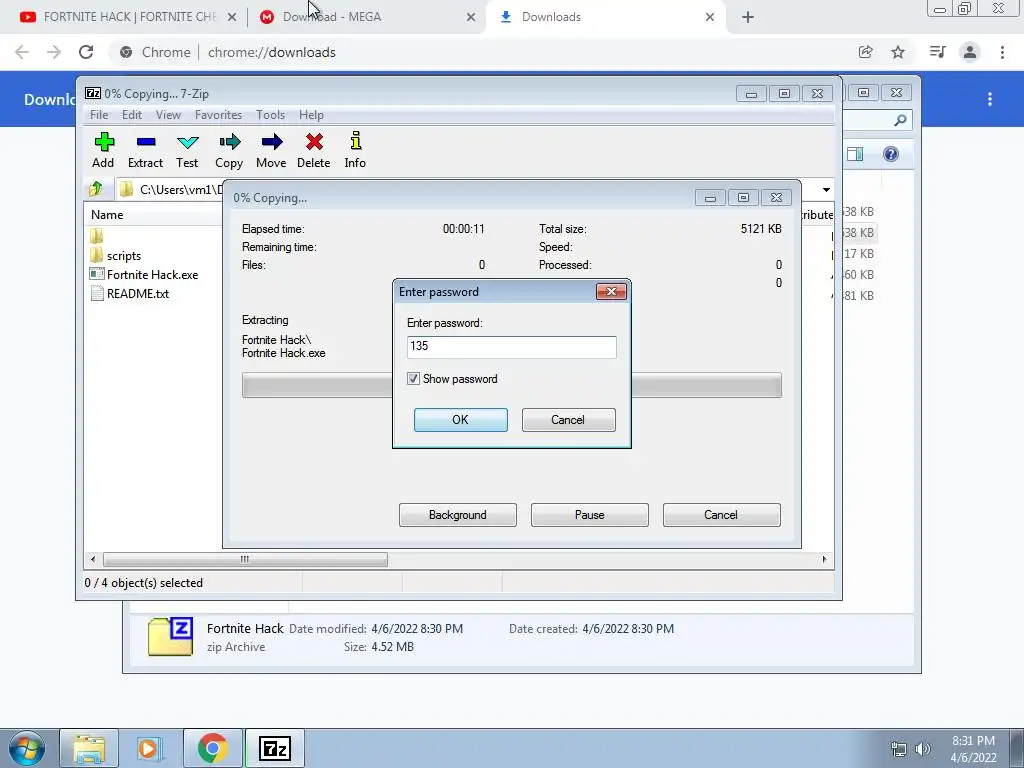Click the Chrome address bar

pyautogui.click(x=483, y=52)
